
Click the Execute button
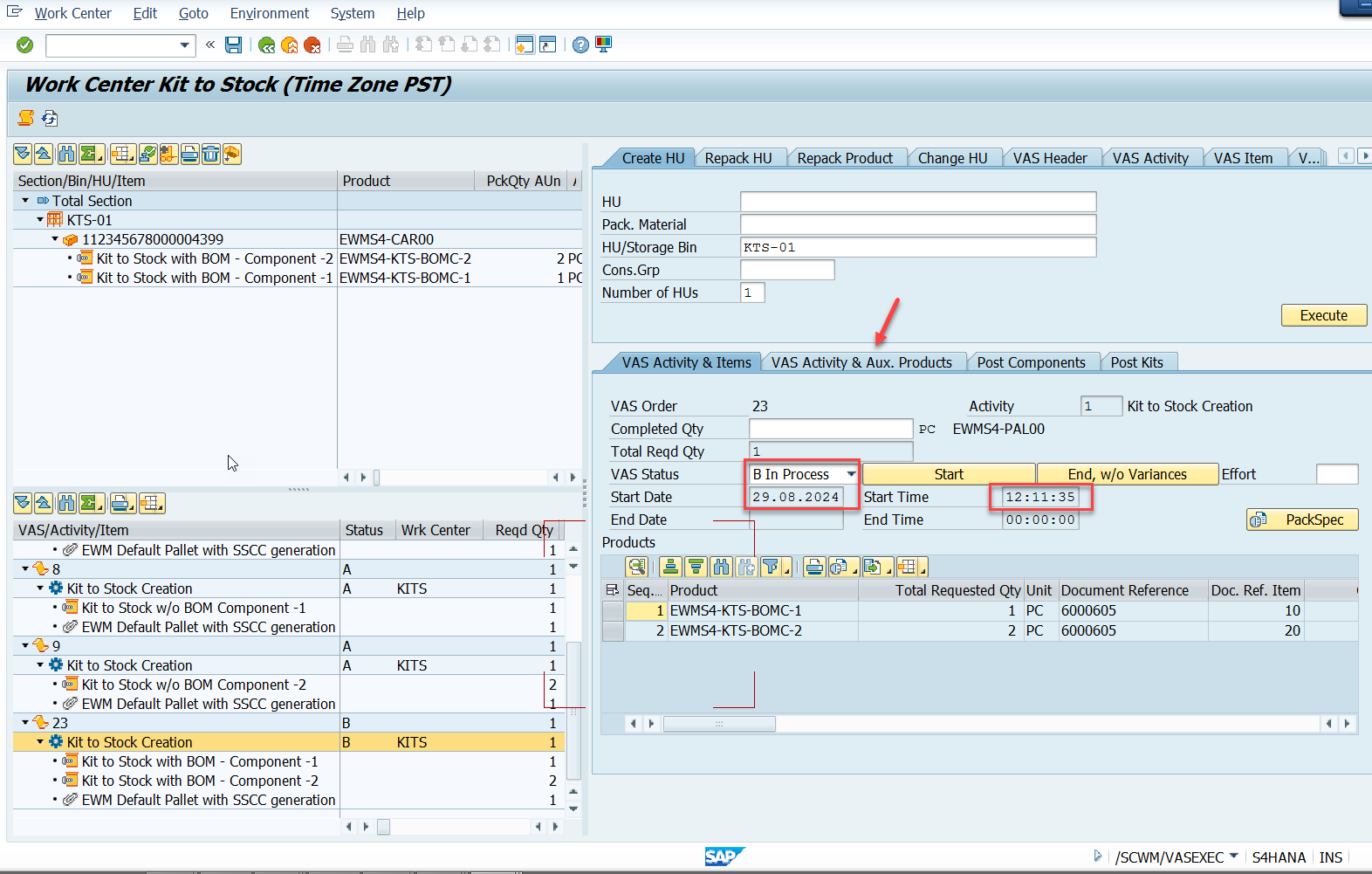[x=1323, y=315]
